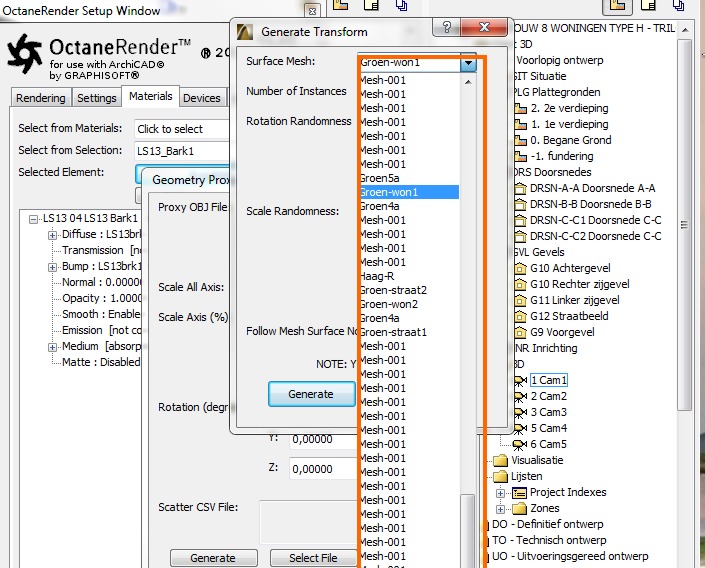The height and width of the screenshot is (568, 705).
Task: Open the -1. fundering plan icon
Action: [520, 156]
